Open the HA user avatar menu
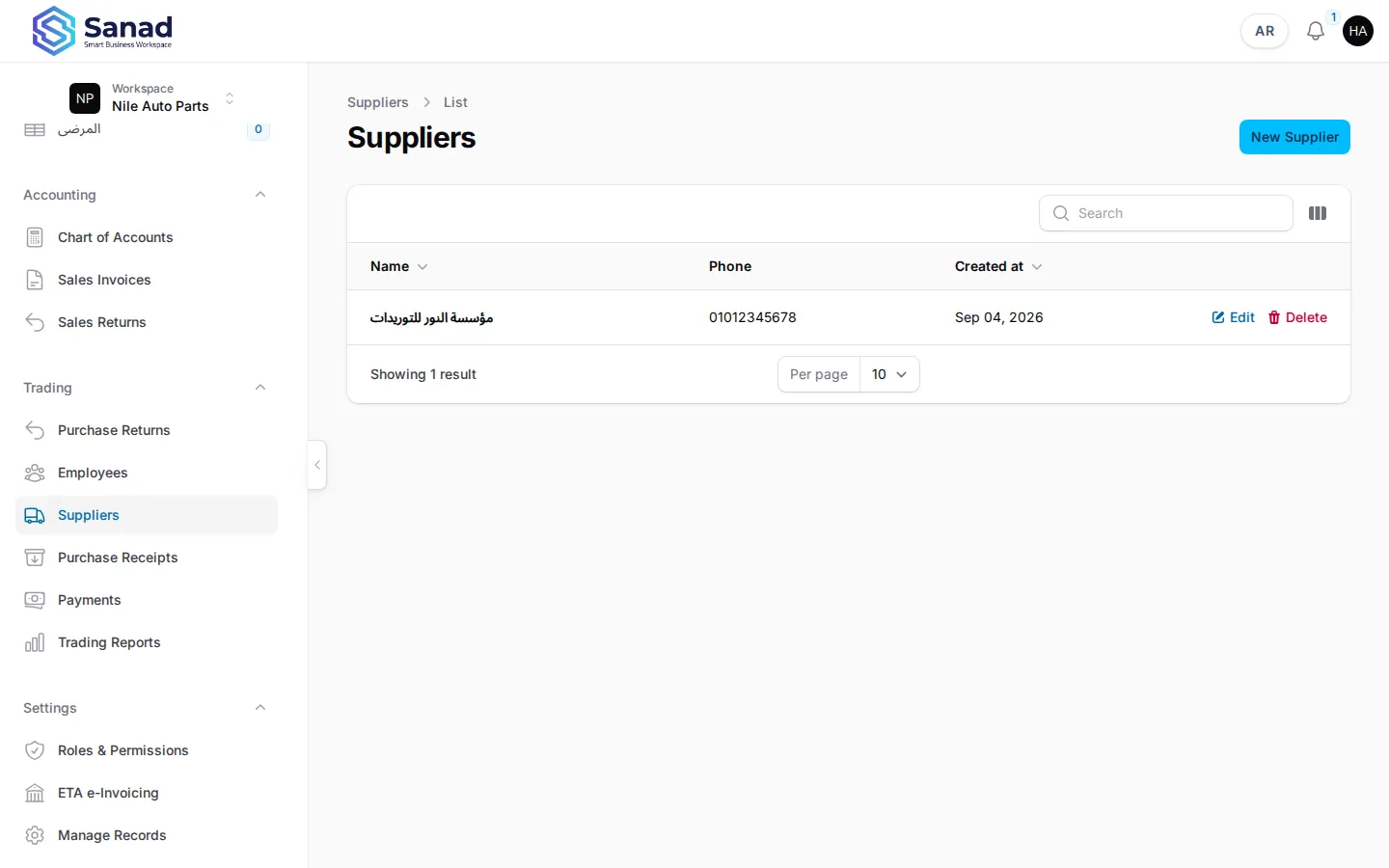Viewport: 1389px width, 868px height. pyautogui.click(x=1358, y=31)
